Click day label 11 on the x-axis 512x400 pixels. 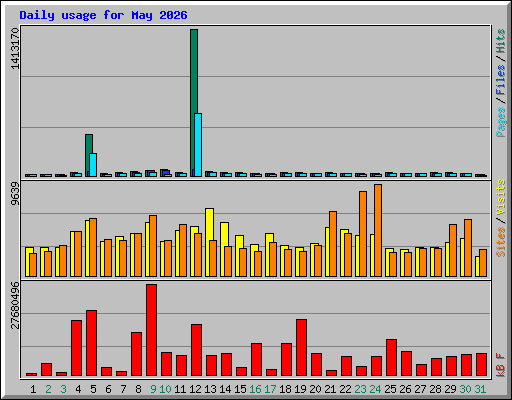180,389
